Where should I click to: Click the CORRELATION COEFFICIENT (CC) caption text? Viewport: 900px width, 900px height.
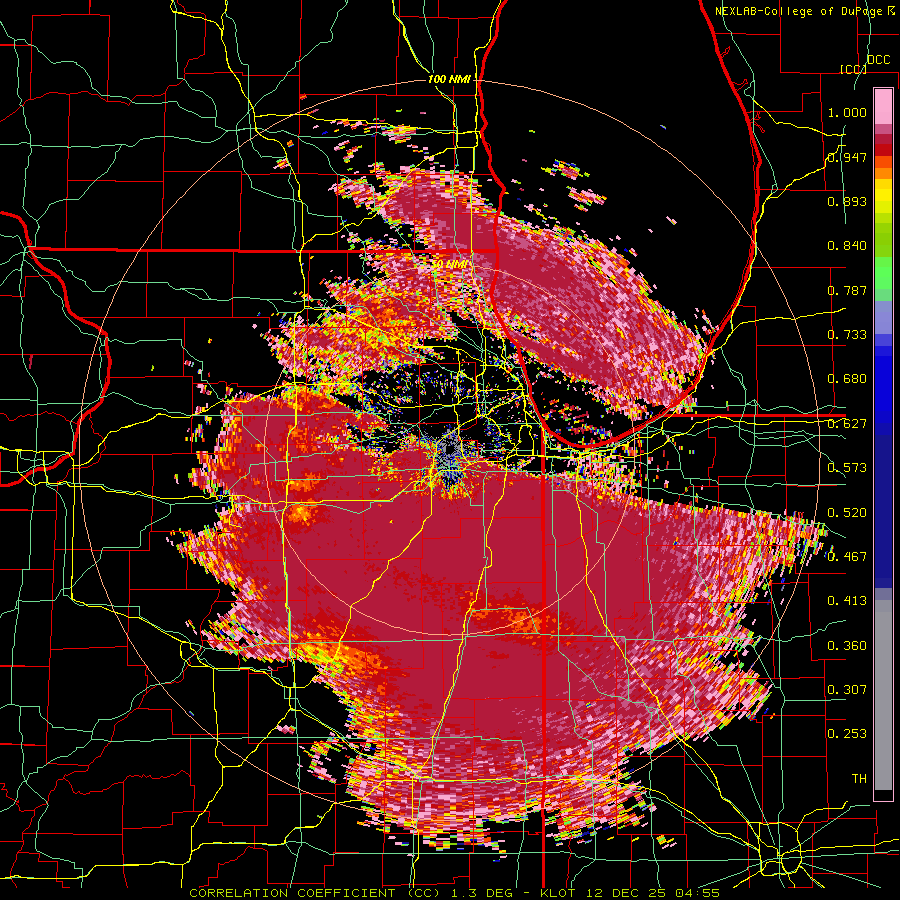tap(315, 893)
